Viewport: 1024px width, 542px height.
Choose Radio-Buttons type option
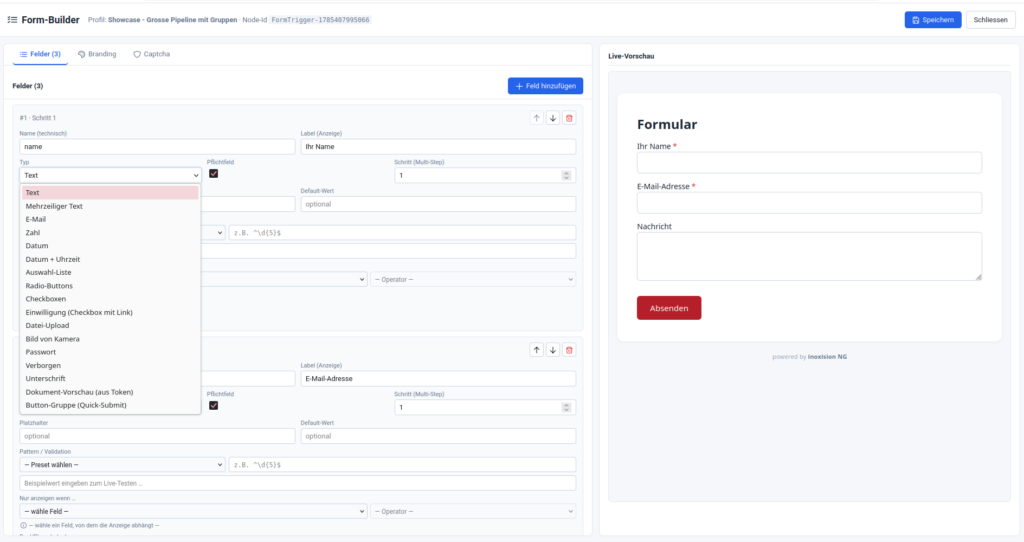pos(110,285)
